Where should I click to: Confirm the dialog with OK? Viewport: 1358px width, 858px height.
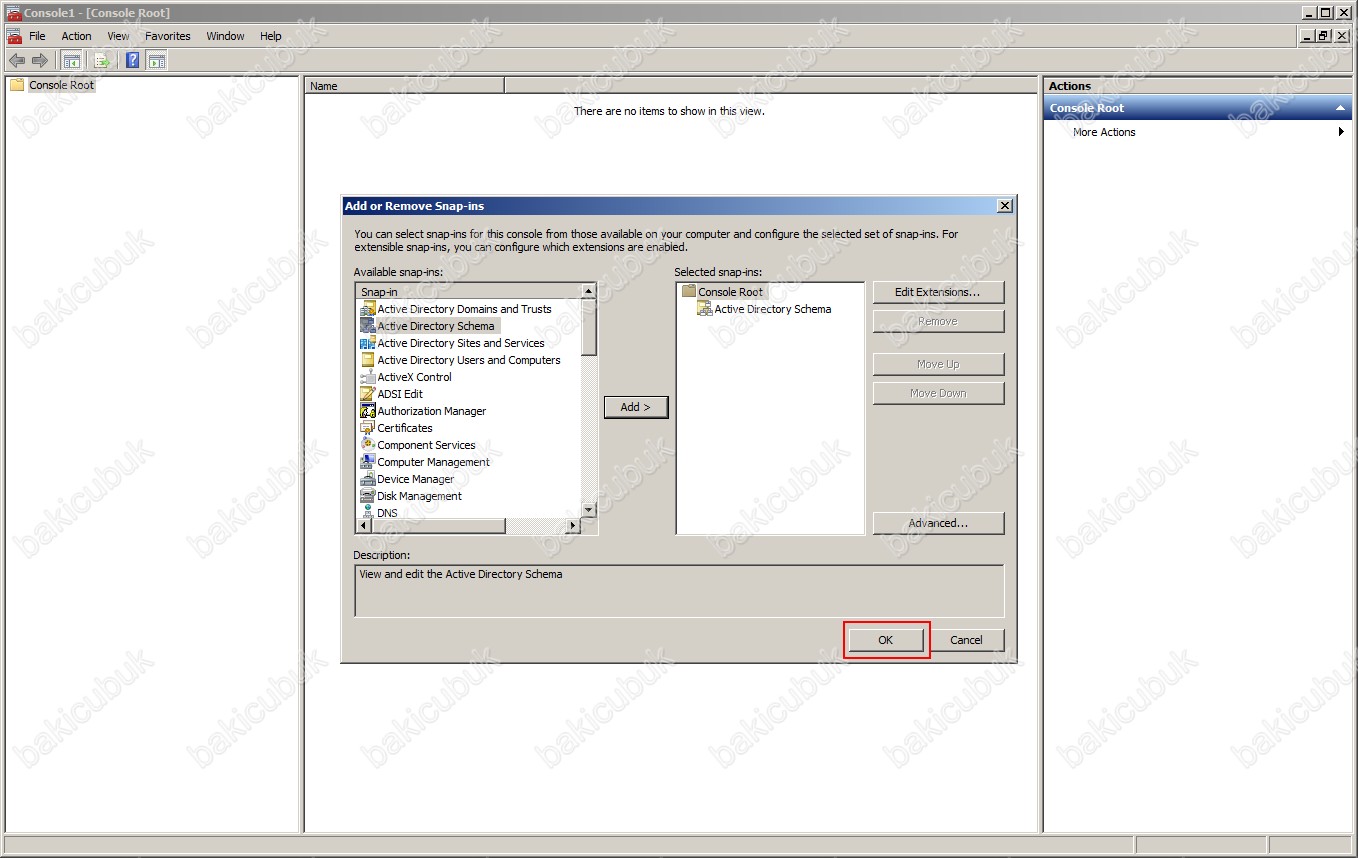886,640
